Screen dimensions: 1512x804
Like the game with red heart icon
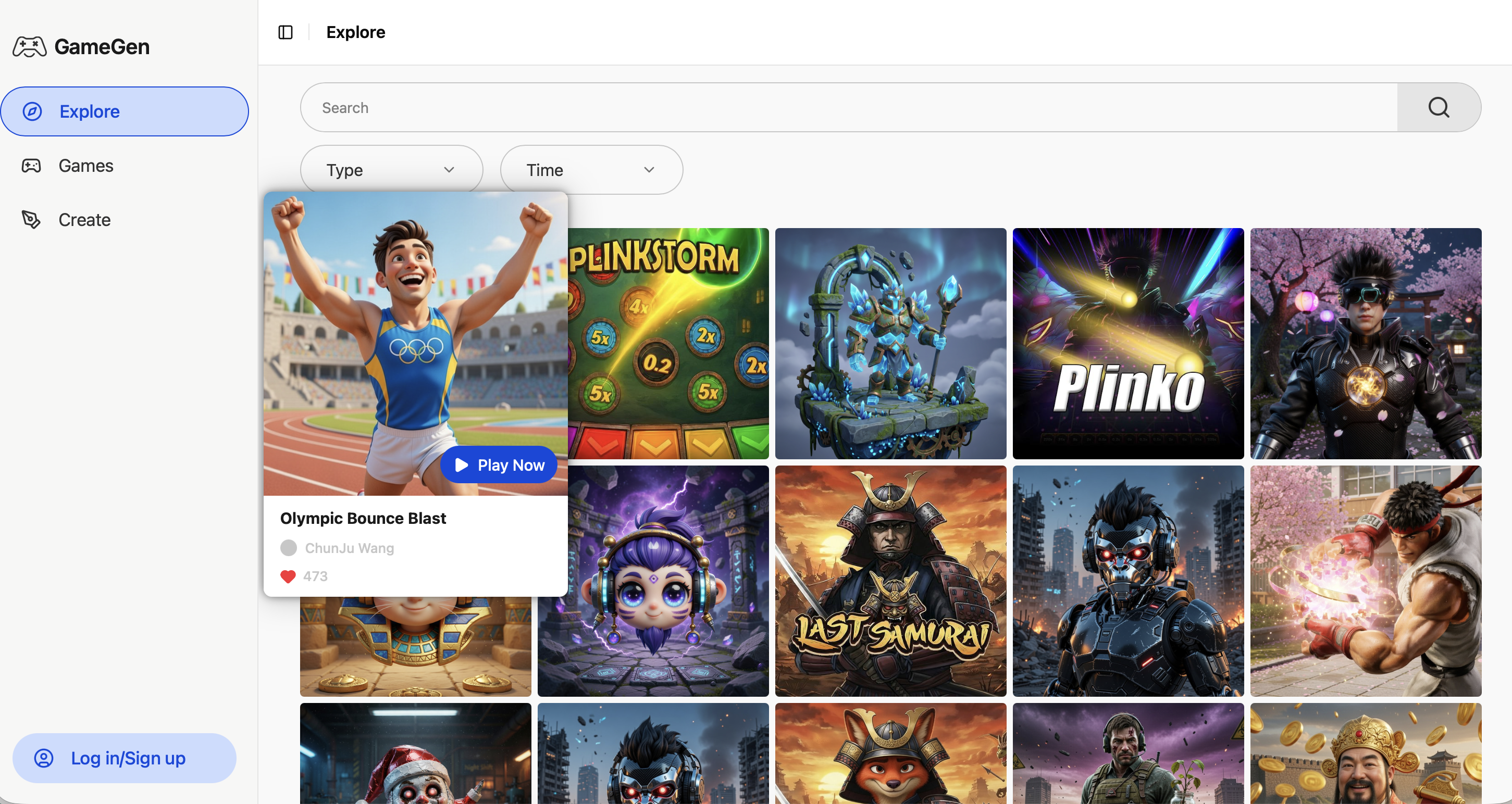[288, 576]
